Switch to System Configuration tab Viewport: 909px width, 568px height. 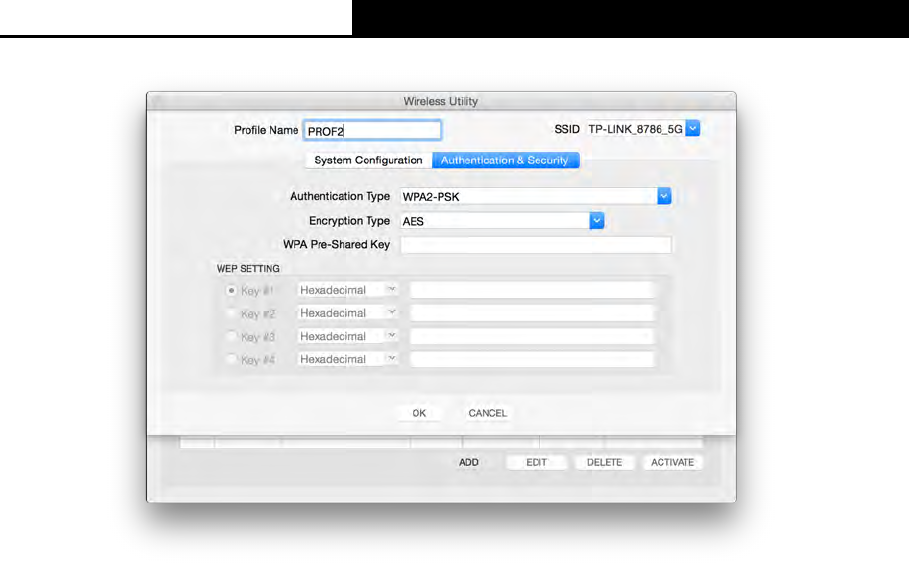pos(368,160)
